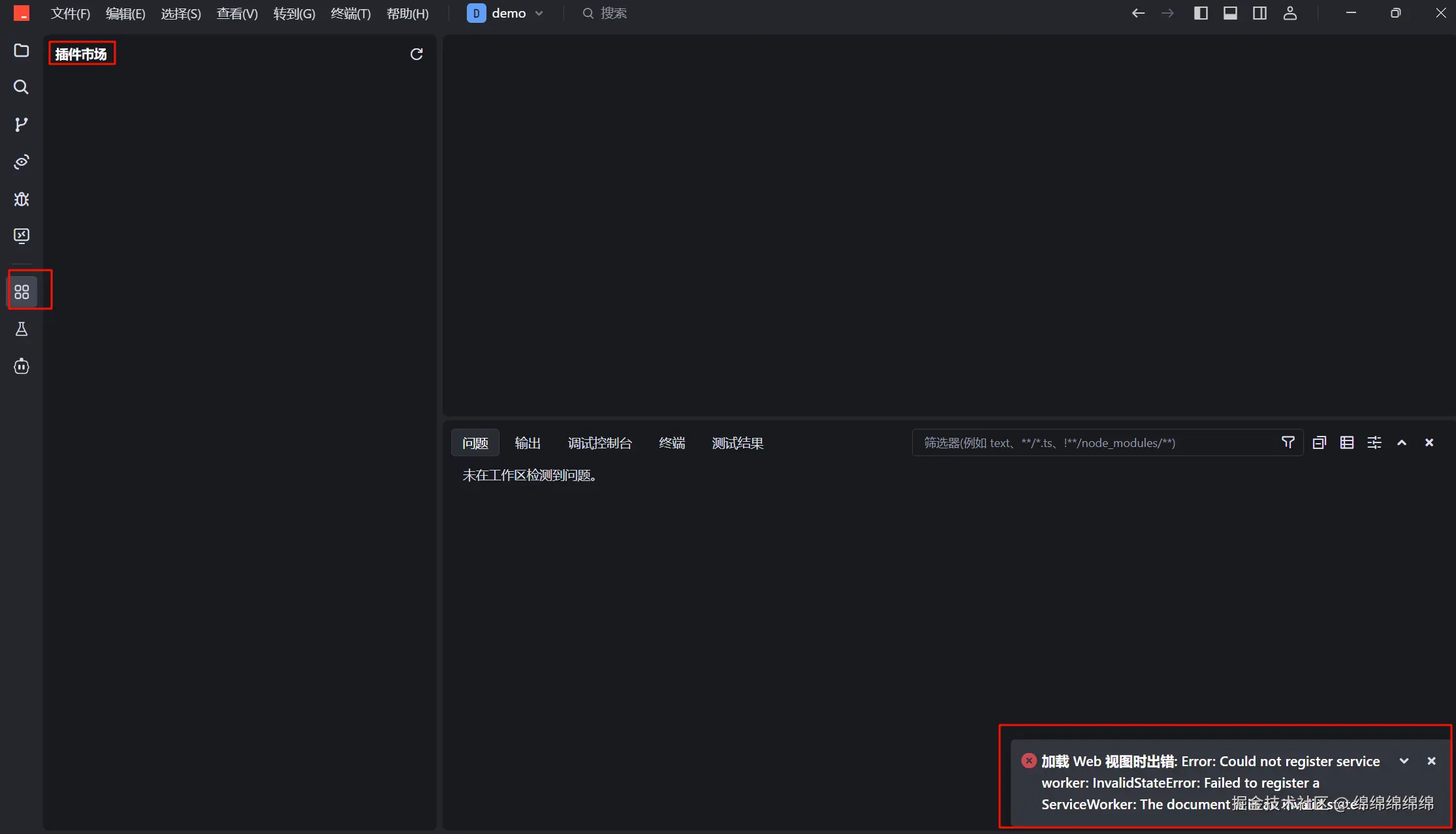Click the filter funnel button

1288,442
